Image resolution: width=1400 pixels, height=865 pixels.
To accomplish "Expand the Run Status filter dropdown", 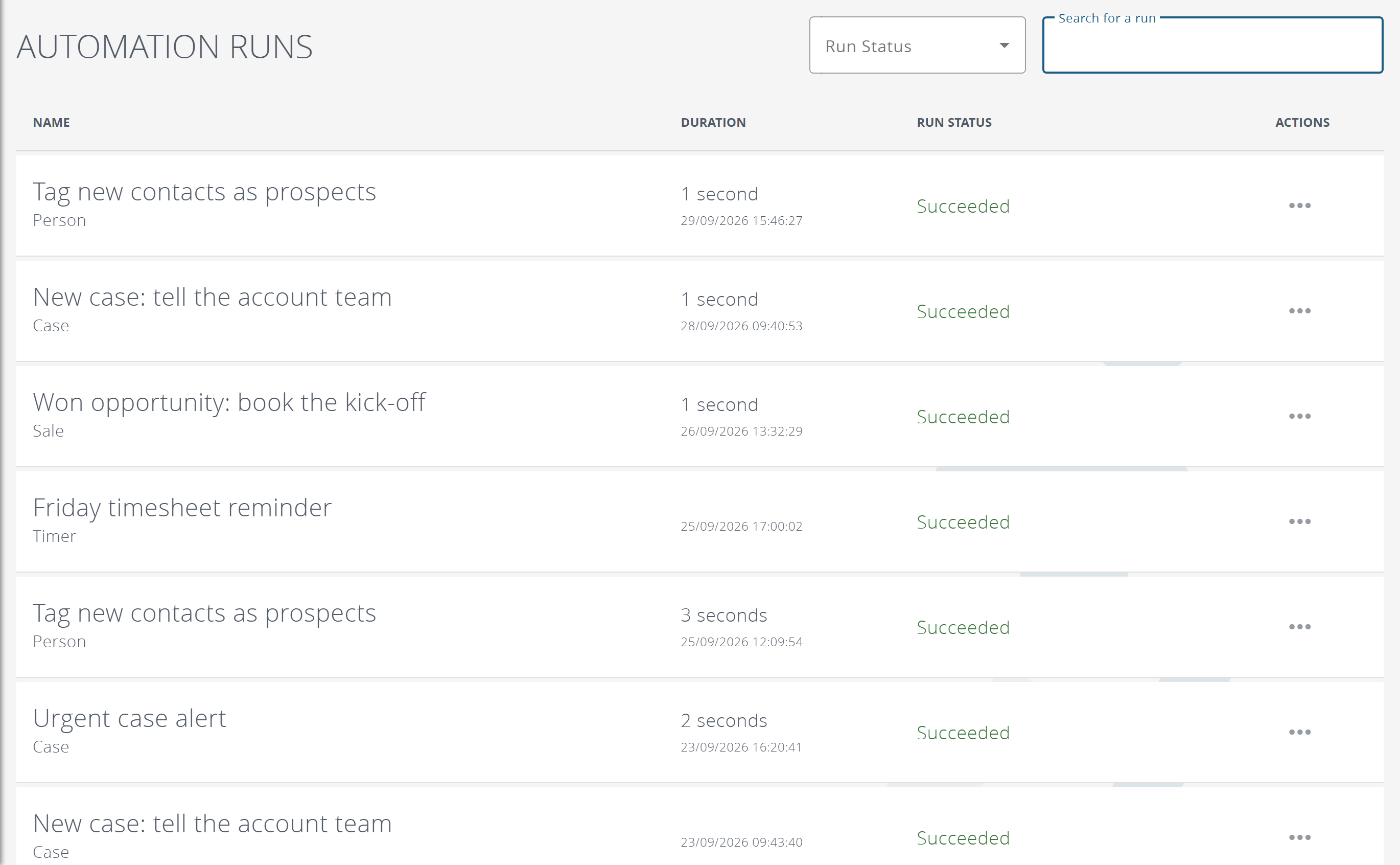I will (x=917, y=45).
